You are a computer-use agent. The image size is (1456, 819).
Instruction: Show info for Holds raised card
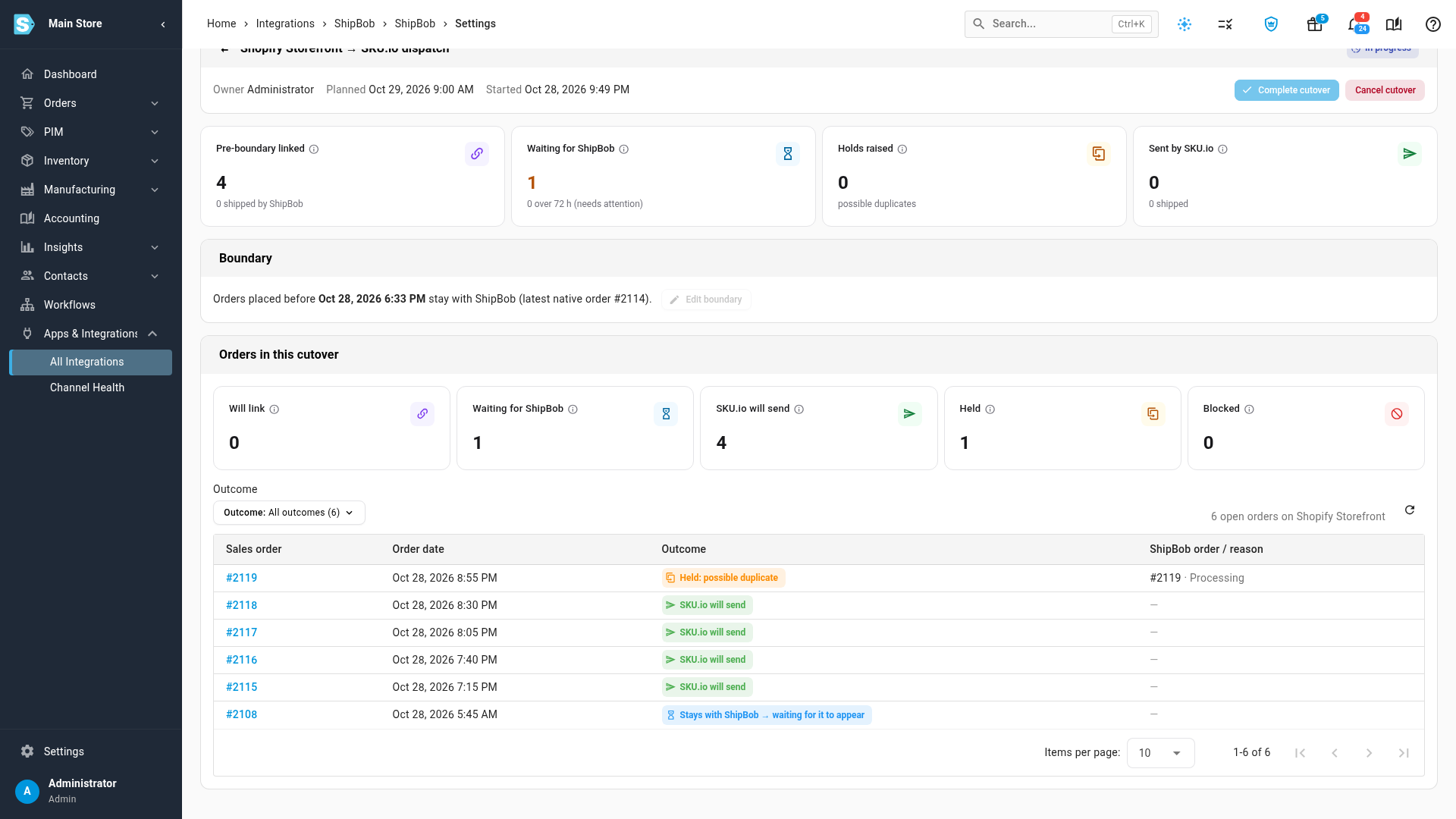pyautogui.click(x=902, y=149)
